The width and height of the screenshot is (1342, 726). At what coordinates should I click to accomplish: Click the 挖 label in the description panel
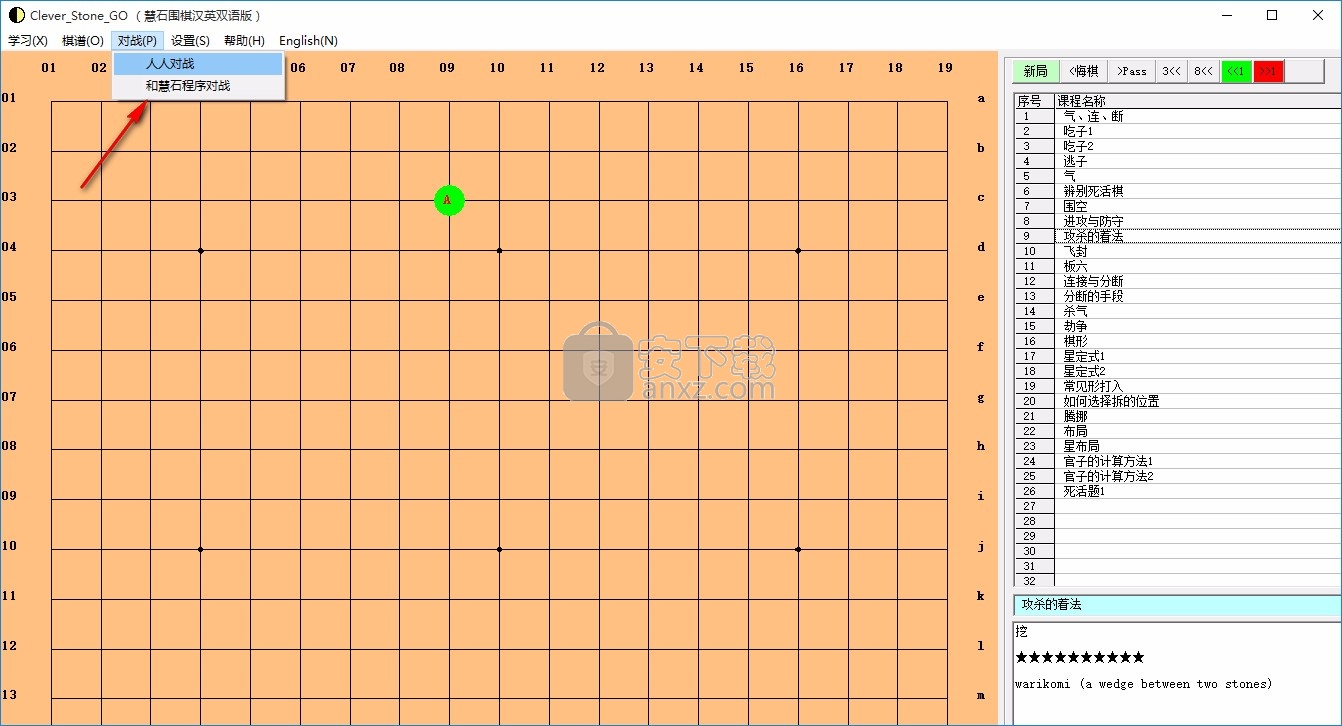coord(1021,631)
